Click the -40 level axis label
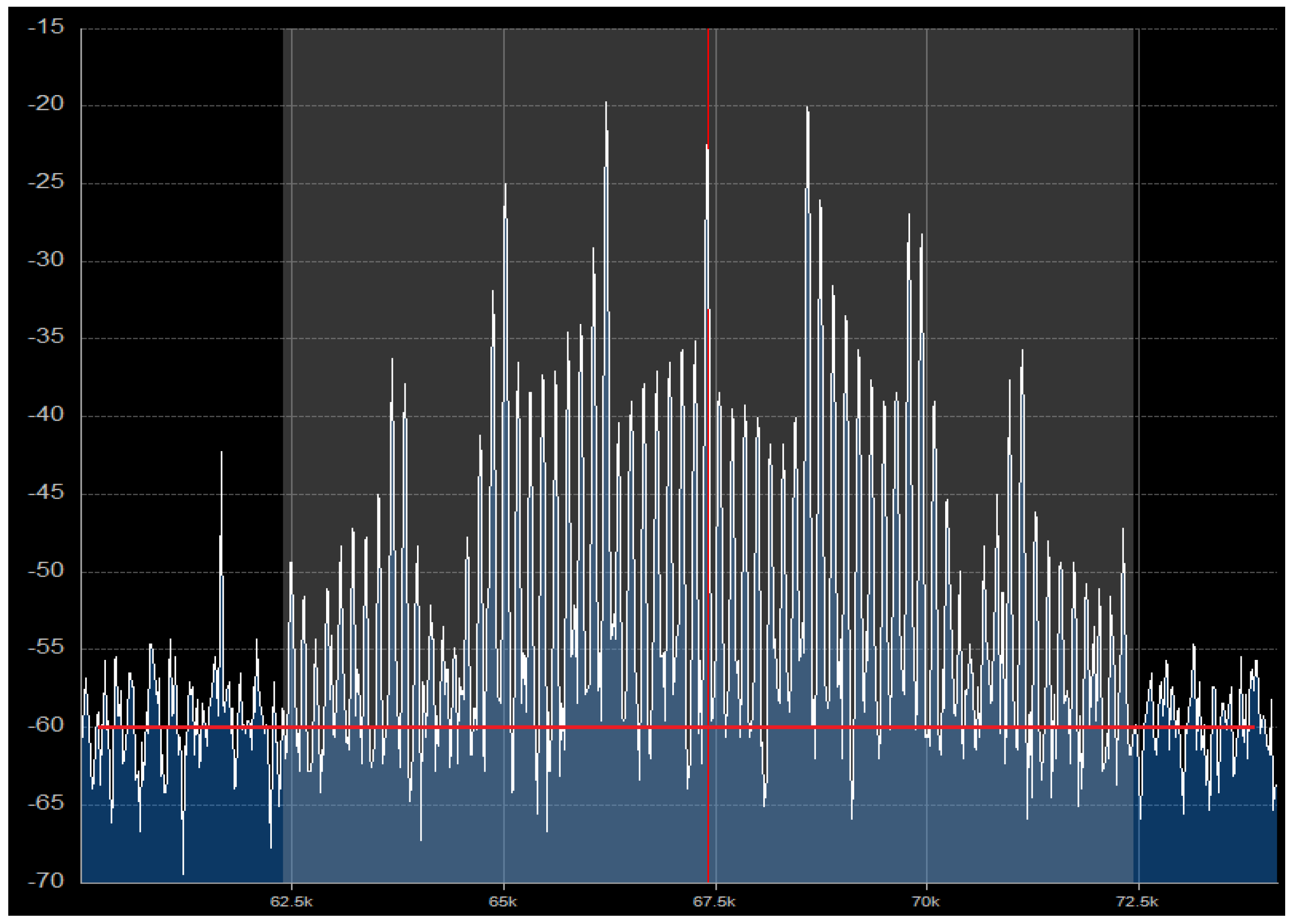The width and height of the screenshot is (1295, 924). 46,414
